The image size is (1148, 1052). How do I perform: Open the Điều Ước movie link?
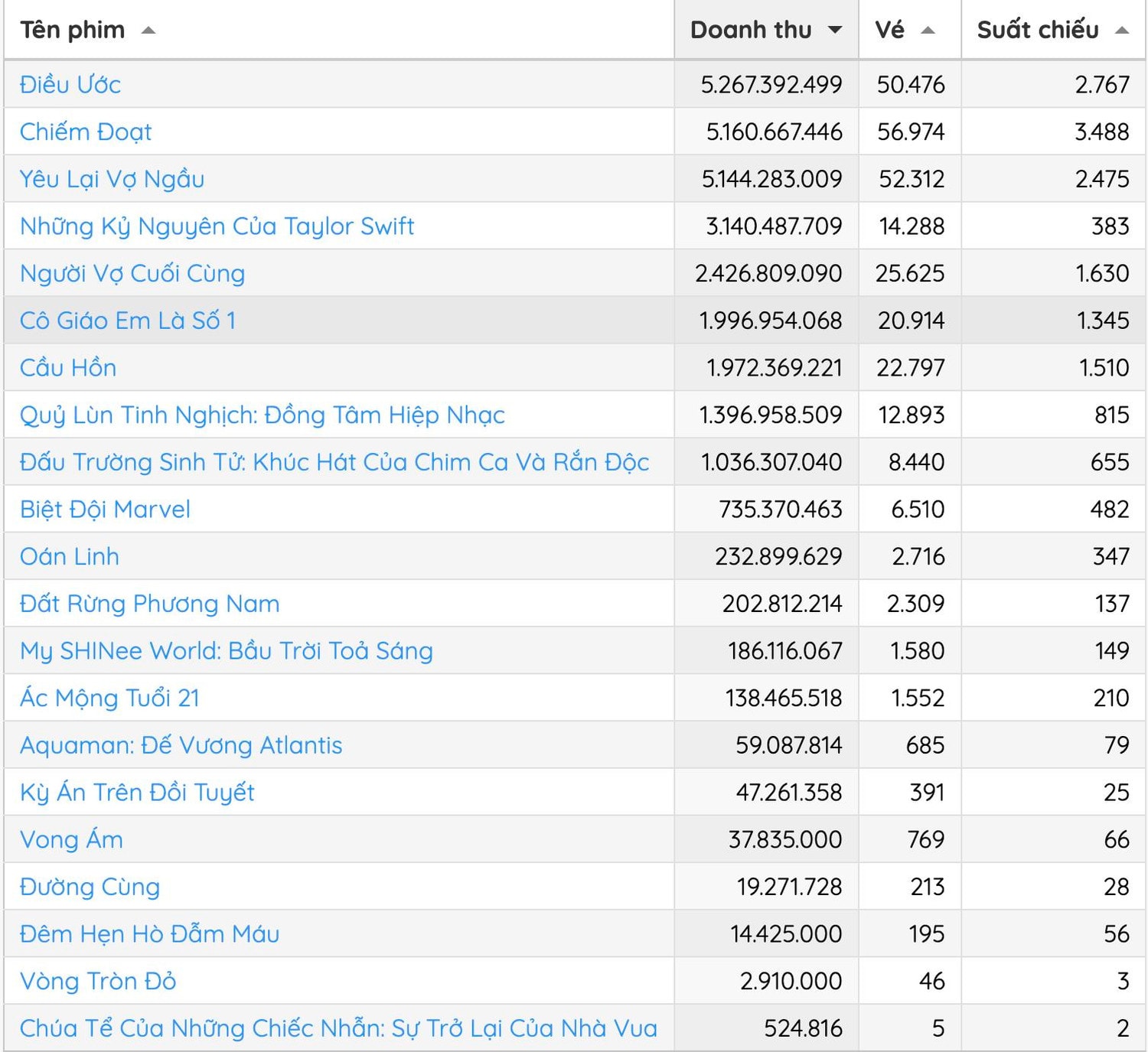70,84
